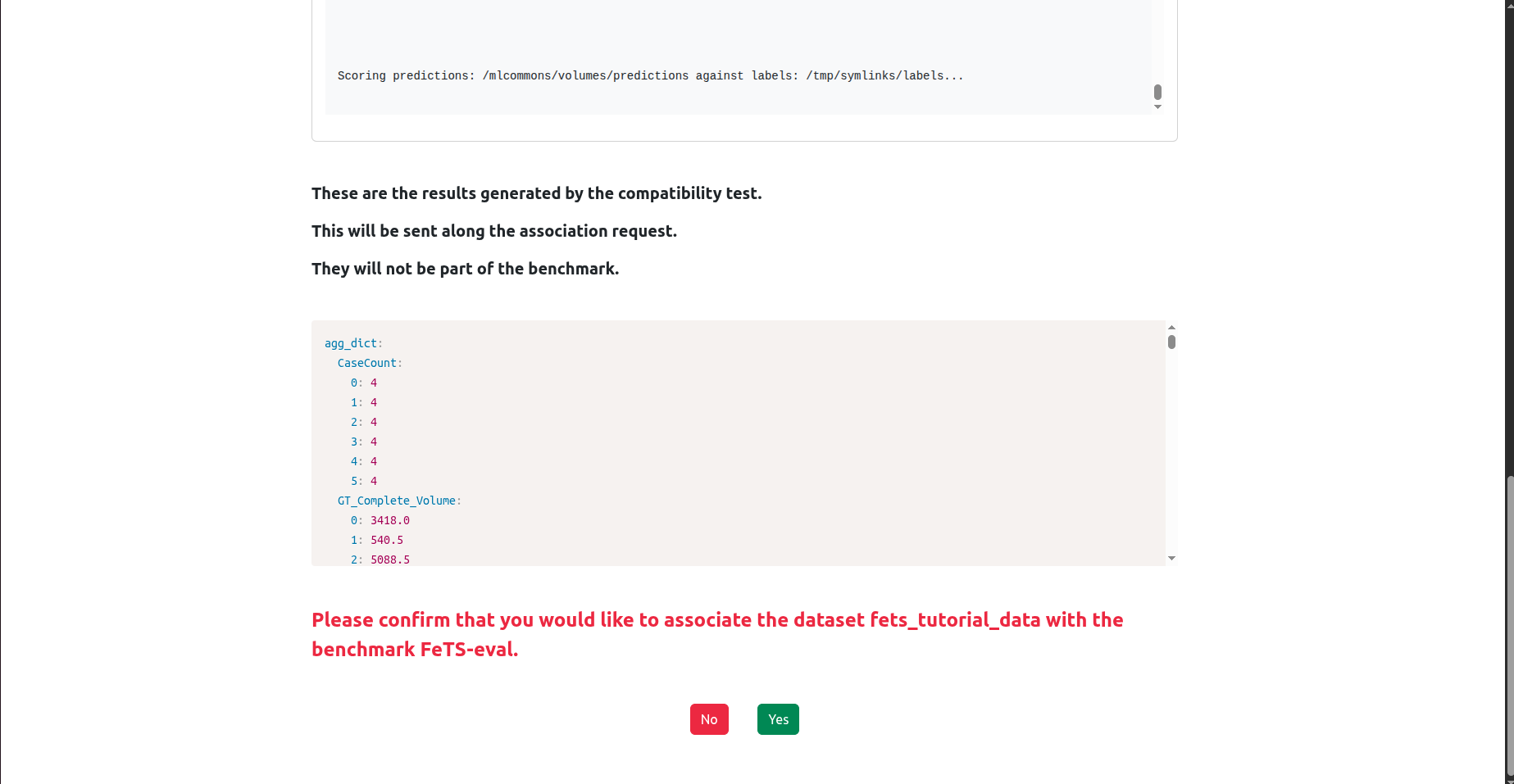Select the 'CaseCount' key in results
Viewport: 1514px width, 784px height.
(x=367, y=363)
